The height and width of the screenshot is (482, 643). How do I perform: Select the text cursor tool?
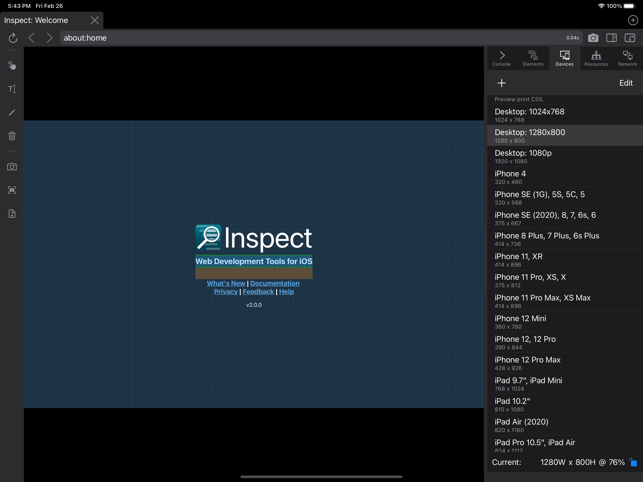coord(12,89)
